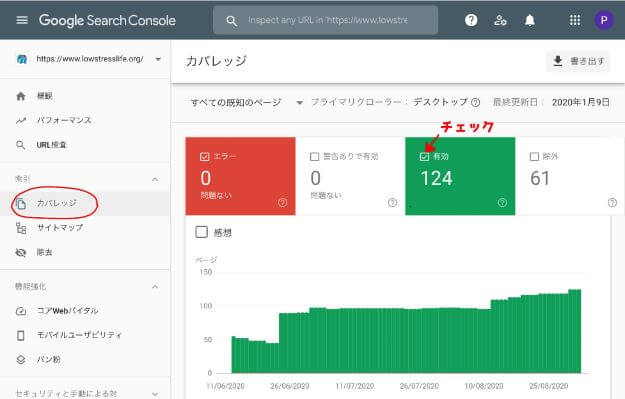Click the mobile usability phone icon
625x399 pixels.
pyautogui.click(x=21, y=335)
